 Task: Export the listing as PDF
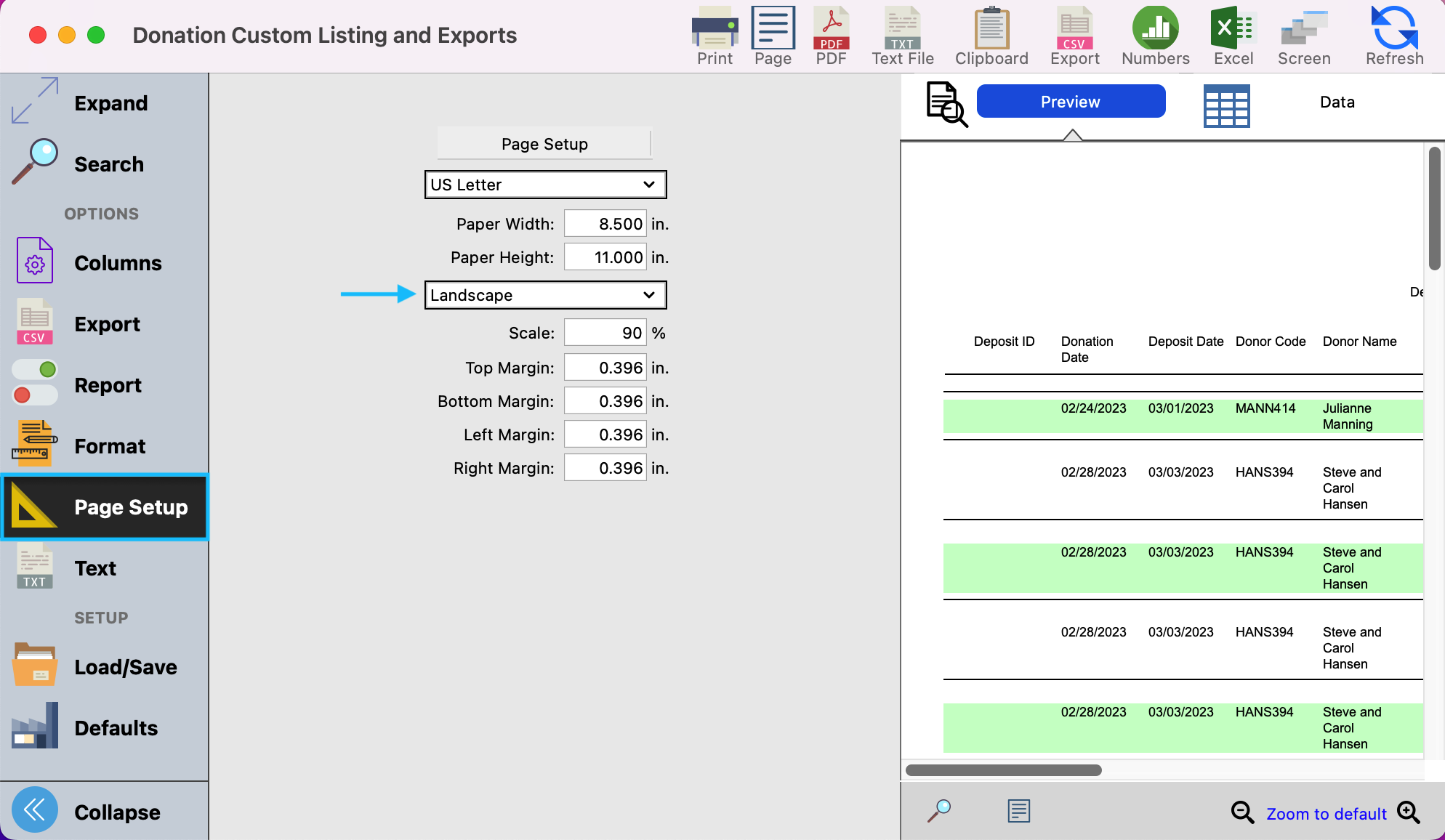831,36
